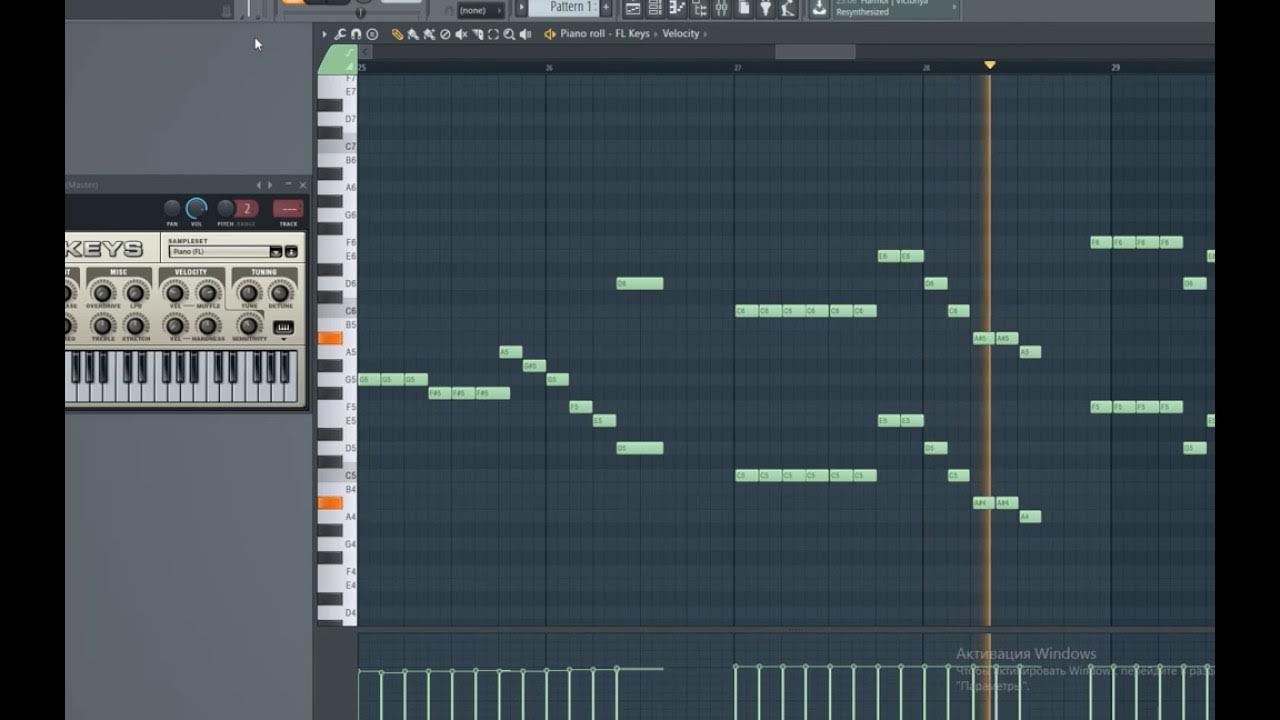Open the magnet snap settings

pyautogui.click(x=356, y=34)
